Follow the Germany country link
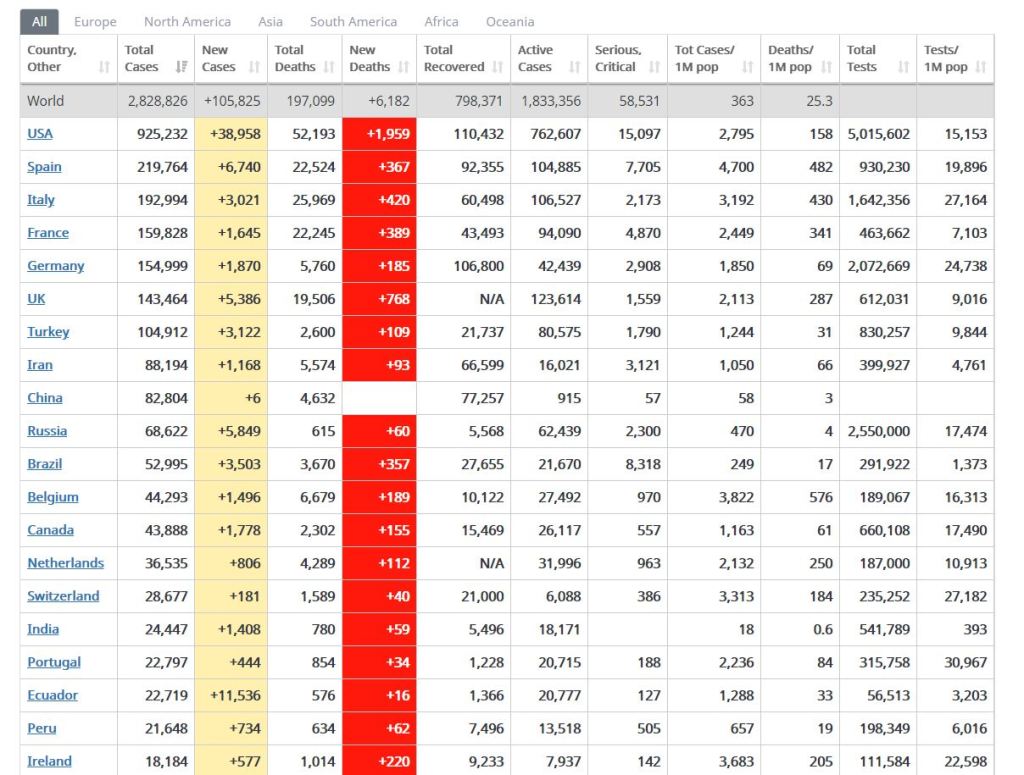Screen dimensions: 1024x775 pos(55,266)
